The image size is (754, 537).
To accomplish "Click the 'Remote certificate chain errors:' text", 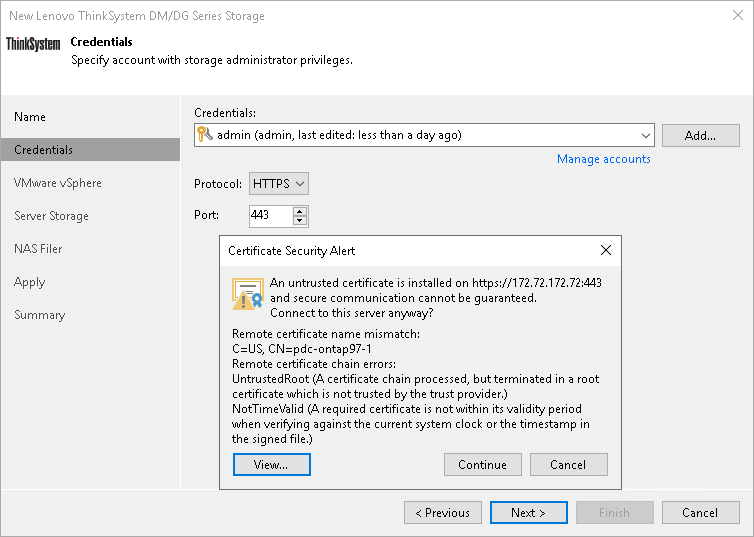I will [314, 363].
